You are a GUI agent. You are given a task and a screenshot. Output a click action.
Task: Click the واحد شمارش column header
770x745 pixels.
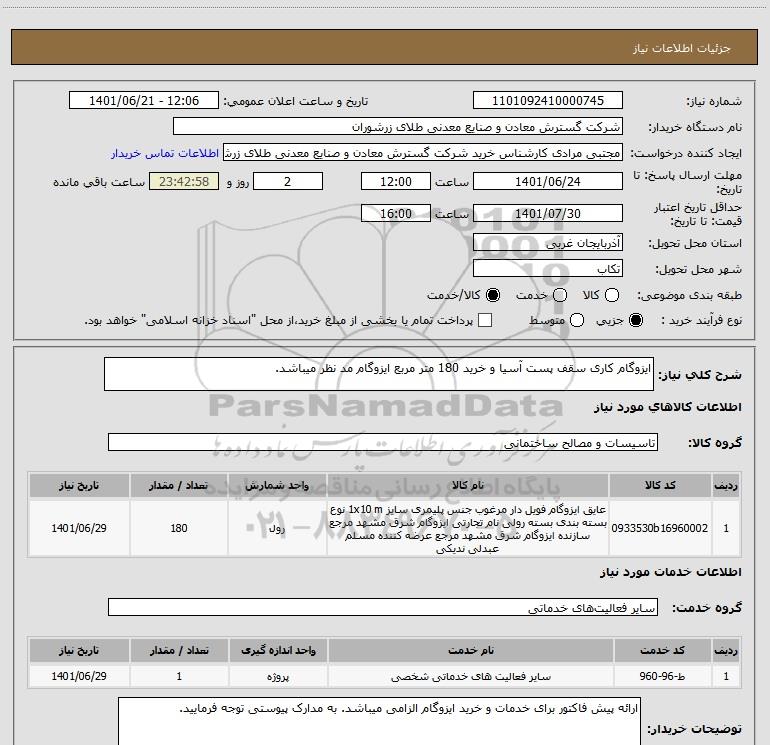click(277, 486)
